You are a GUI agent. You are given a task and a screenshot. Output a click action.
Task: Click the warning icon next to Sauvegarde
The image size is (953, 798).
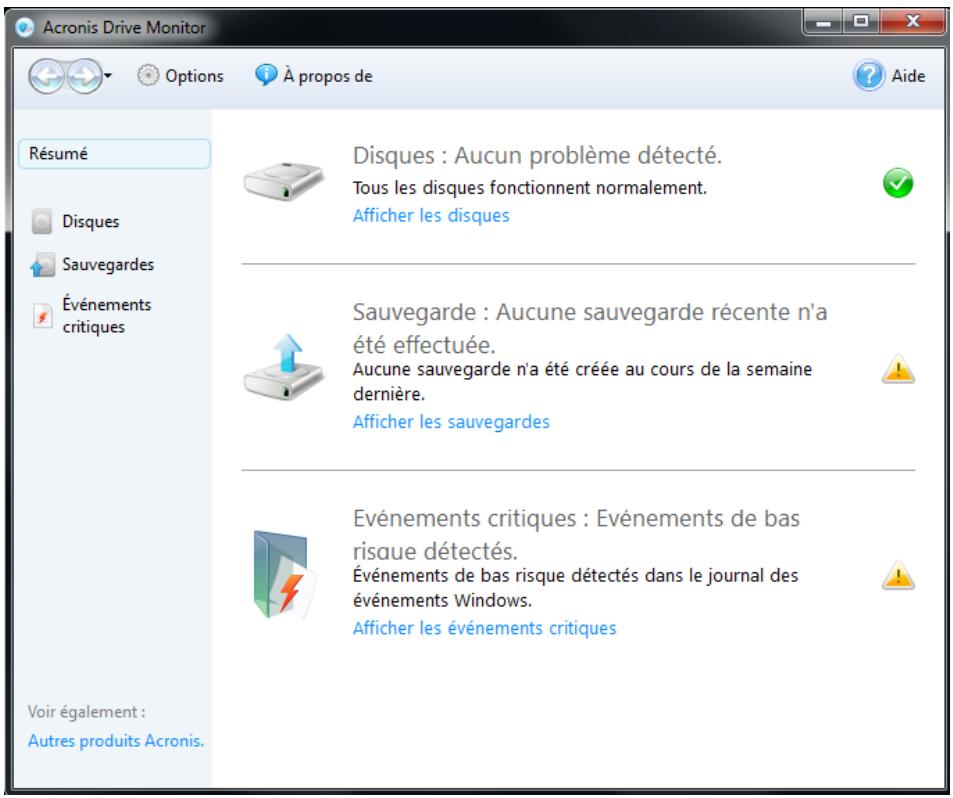pyautogui.click(x=898, y=369)
